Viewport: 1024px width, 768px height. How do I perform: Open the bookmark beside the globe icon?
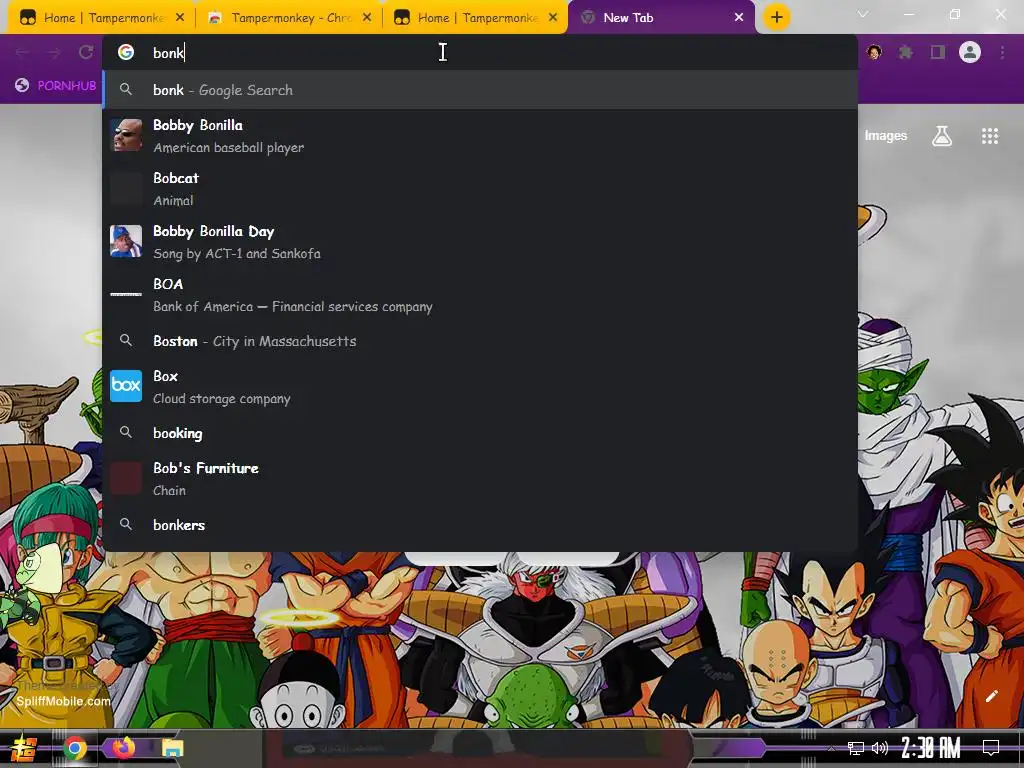point(56,86)
